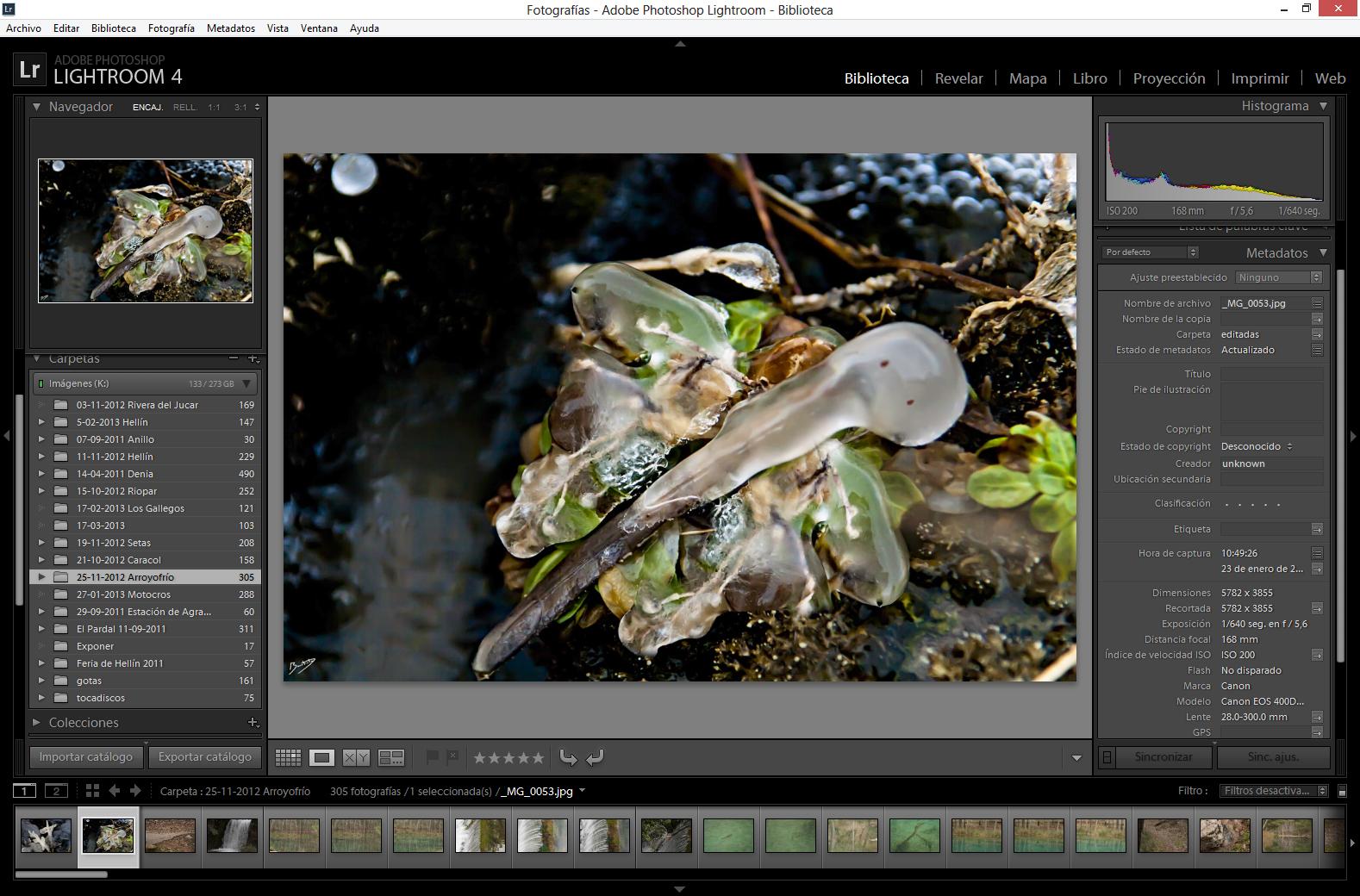Viewport: 1360px width, 896px height.
Task: Select the waterfall thumbnail in the filmstrip
Action: tap(232, 836)
